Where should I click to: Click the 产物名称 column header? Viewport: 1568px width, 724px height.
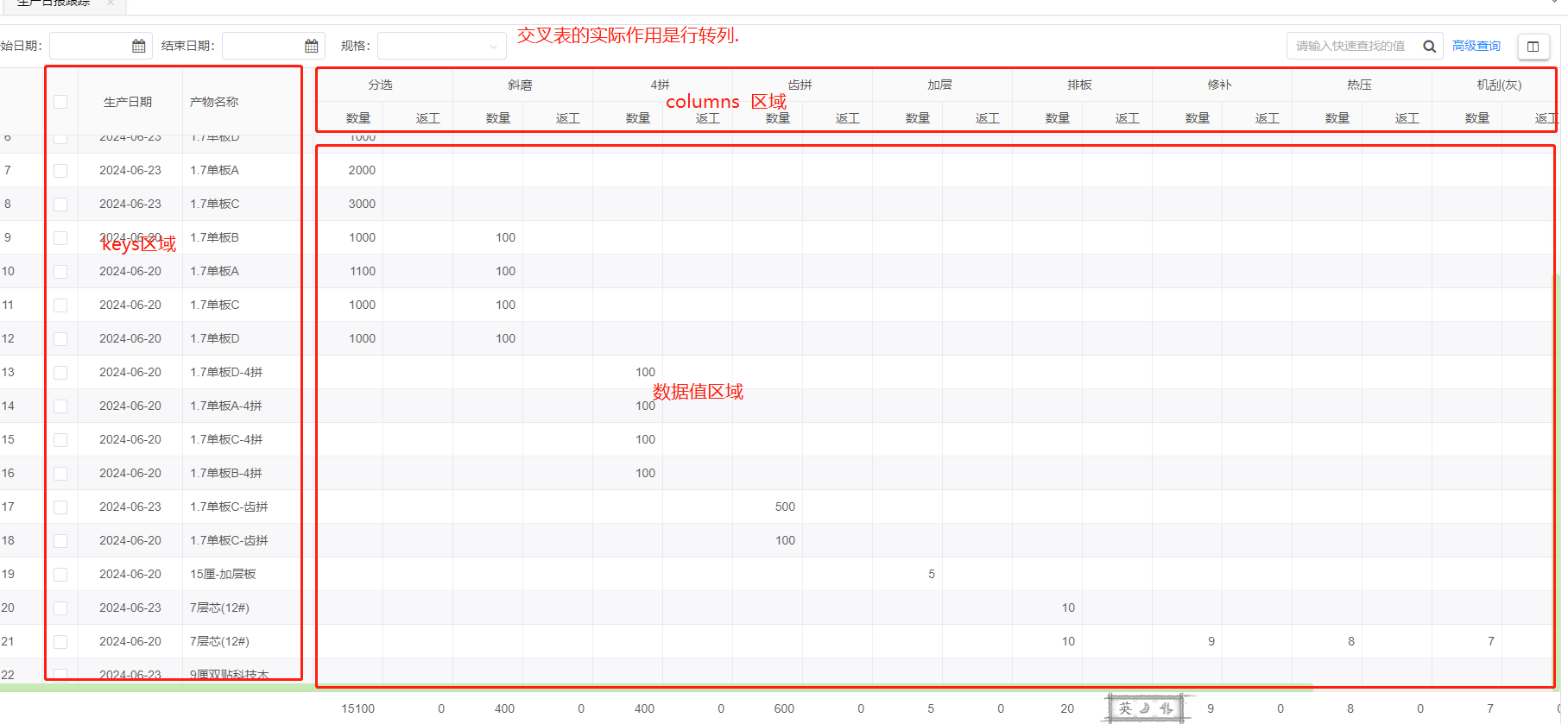click(214, 102)
